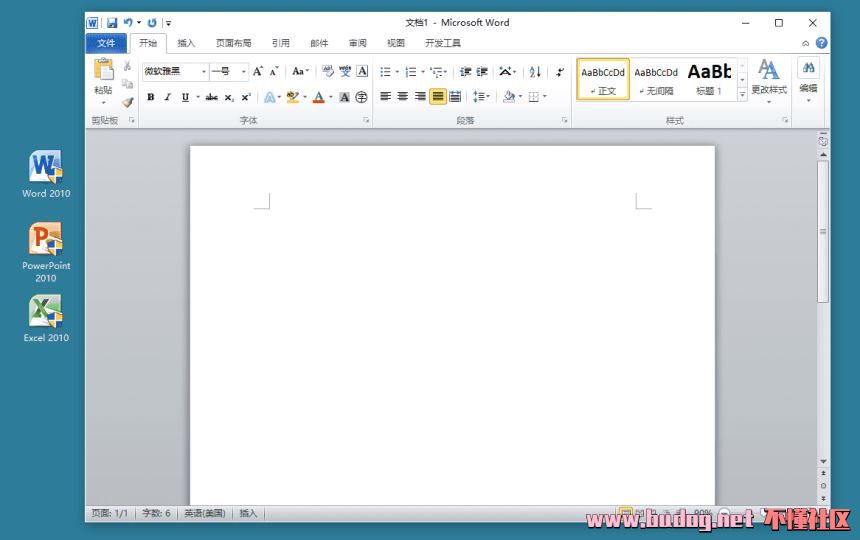
Task: Open the line spacing dropdown
Action: point(480,96)
